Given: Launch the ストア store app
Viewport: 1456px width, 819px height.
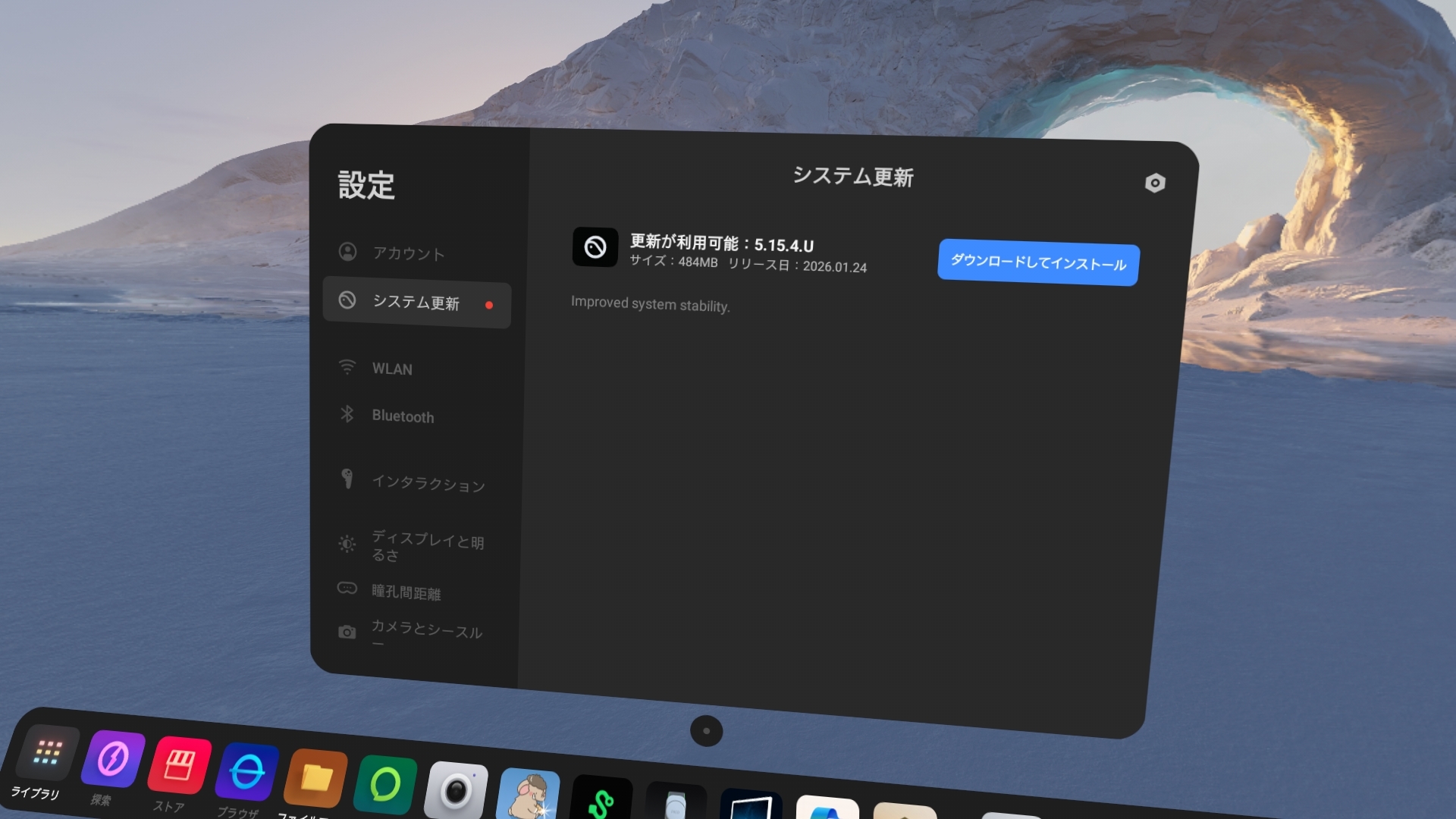Looking at the screenshot, I should click(180, 765).
